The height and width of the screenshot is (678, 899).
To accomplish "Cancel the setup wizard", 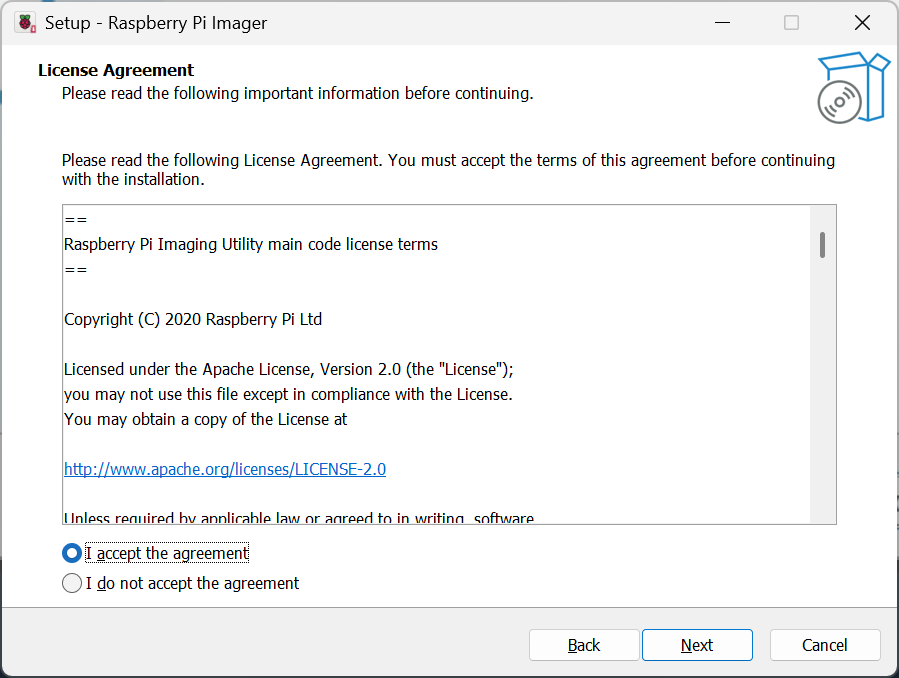I will point(825,645).
